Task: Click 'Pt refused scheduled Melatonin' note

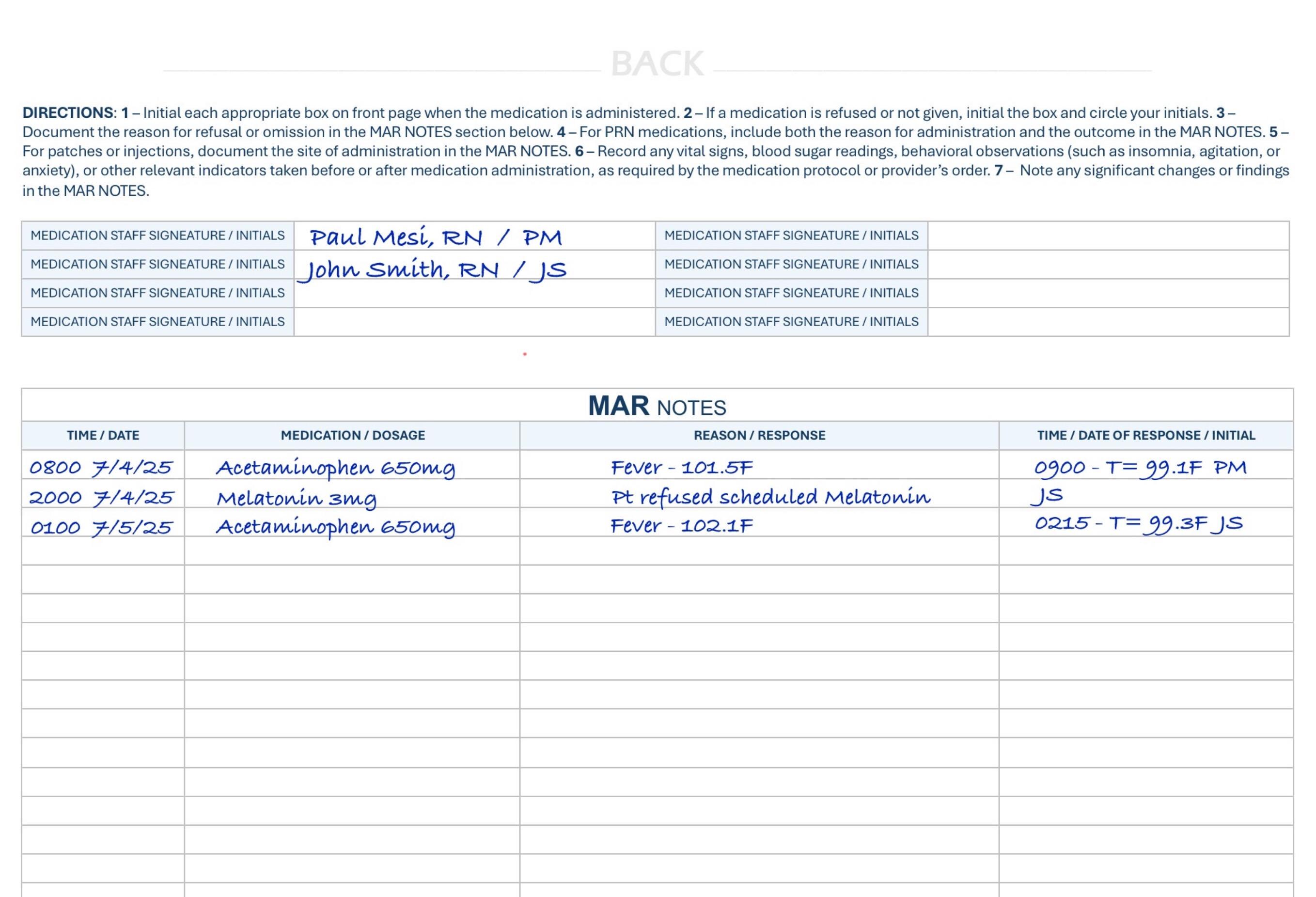Action: [771, 497]
